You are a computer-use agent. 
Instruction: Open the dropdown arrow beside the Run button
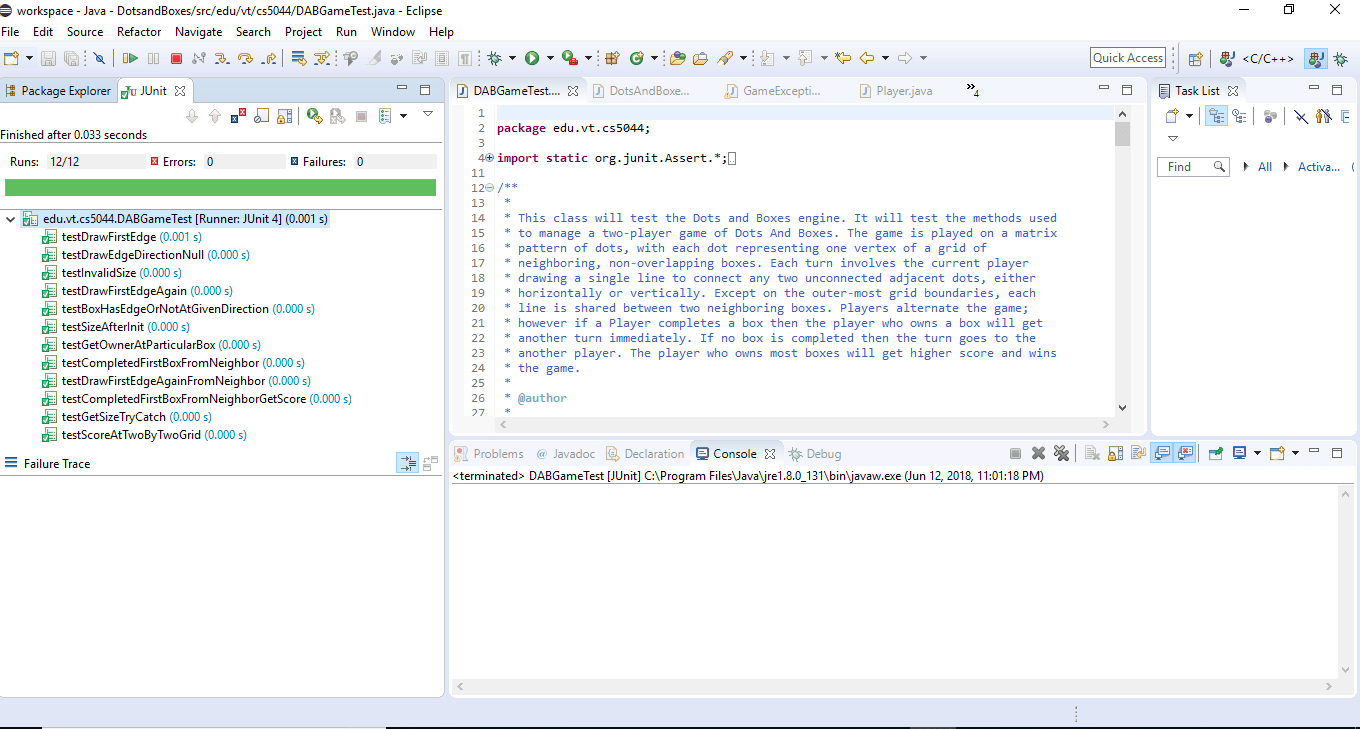(550, 58)
